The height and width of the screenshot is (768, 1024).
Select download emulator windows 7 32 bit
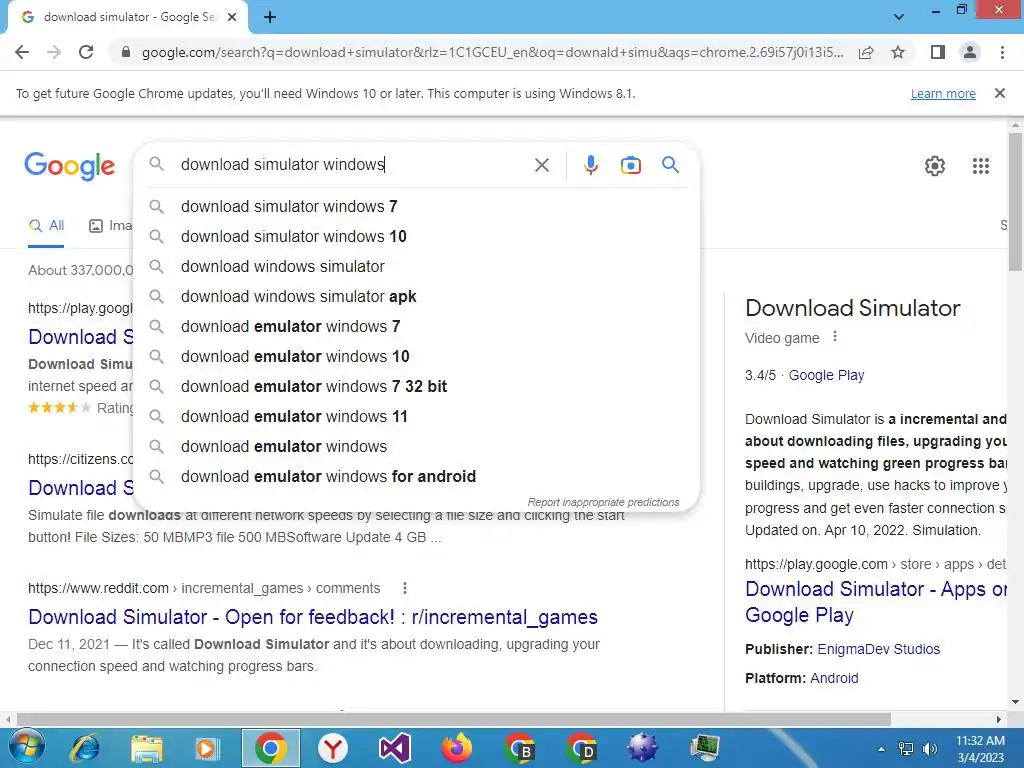pyautogui.click(x=417, y=387)
